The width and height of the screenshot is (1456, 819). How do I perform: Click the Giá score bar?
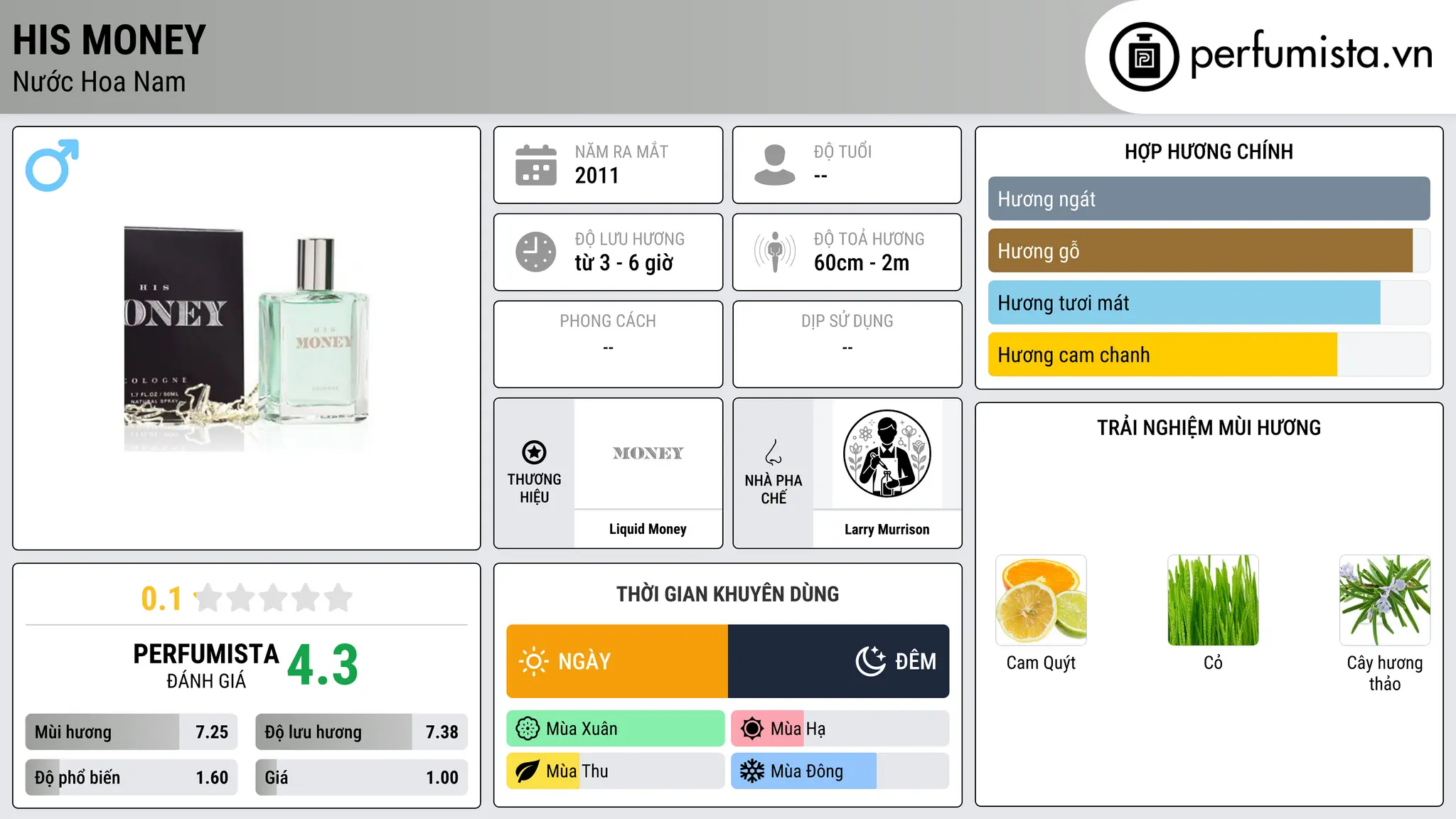coord(361,778)
